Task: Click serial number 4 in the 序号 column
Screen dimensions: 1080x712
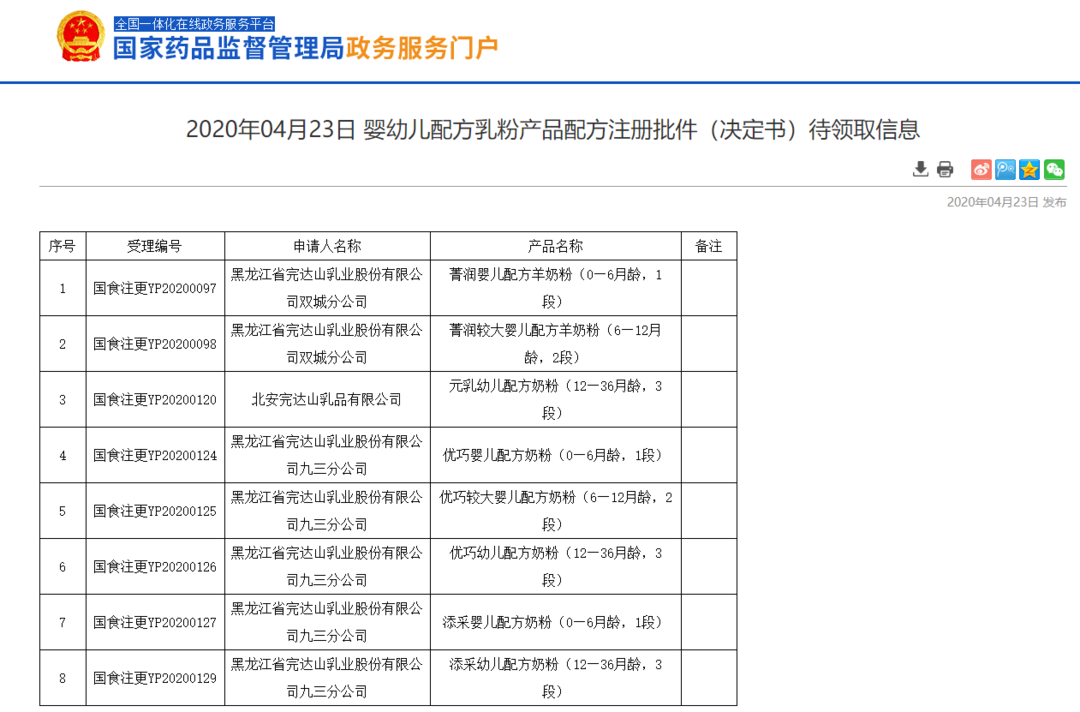Action: pos(63,456)
